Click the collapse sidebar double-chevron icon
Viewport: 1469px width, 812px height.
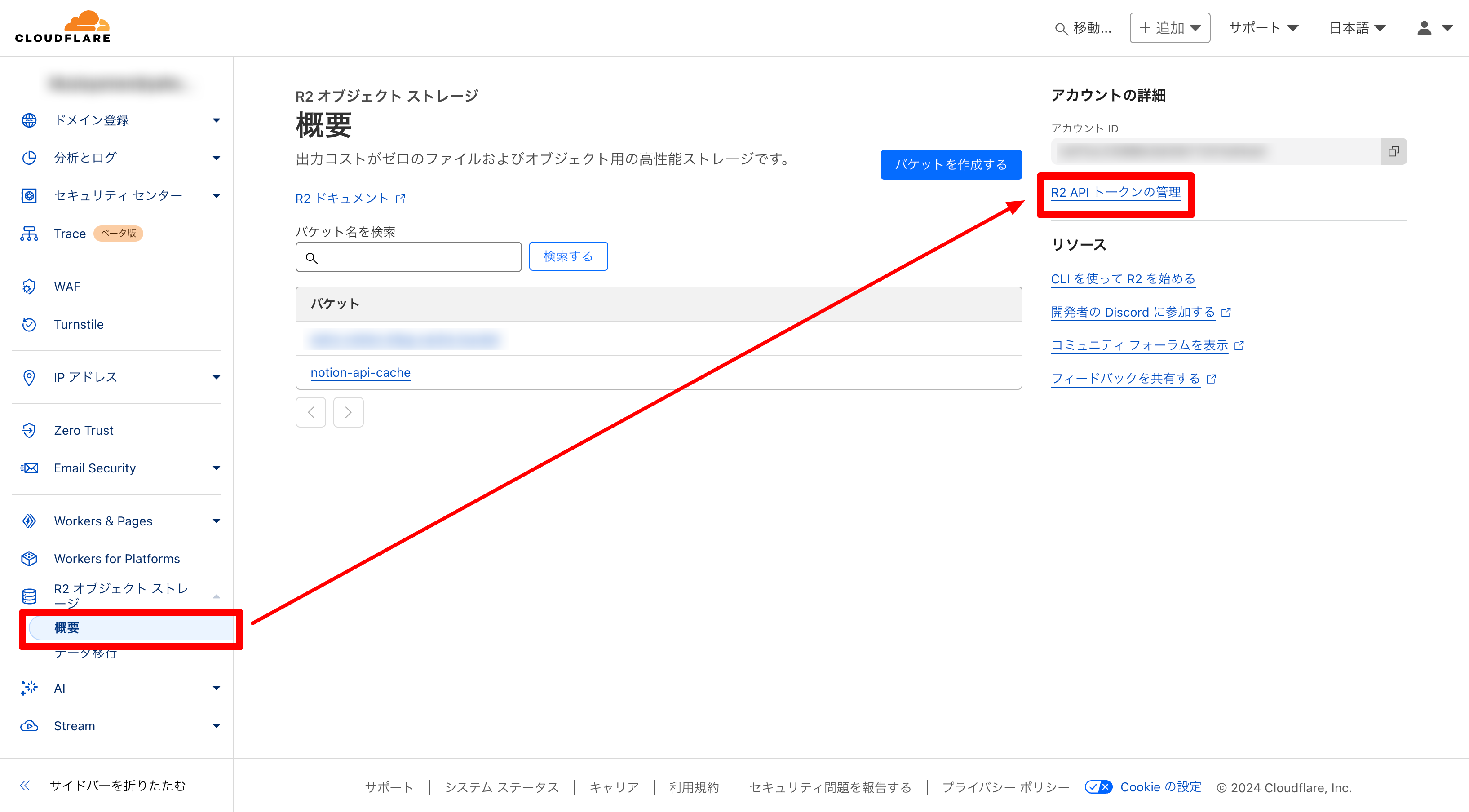tap(25, 786)
